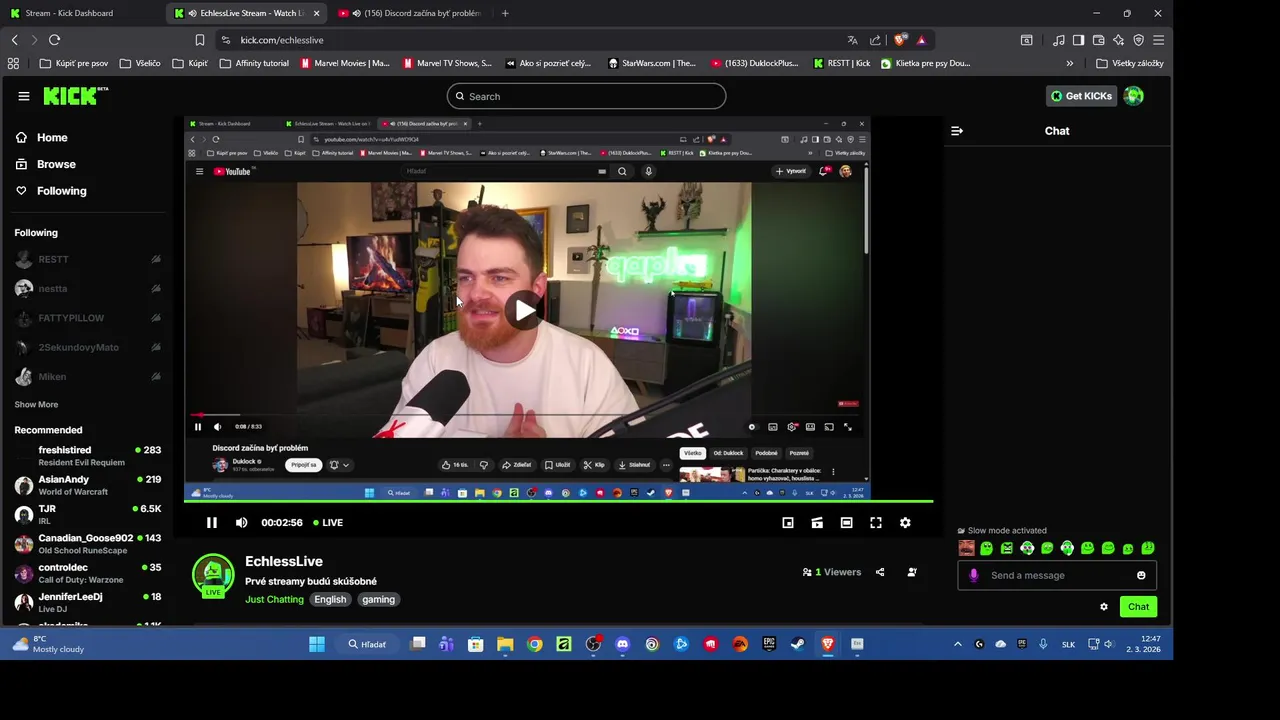Viewport: 1280px width, 720px height.
Task: Open the emoji picker in message box
Action: tap(1141, 575)
